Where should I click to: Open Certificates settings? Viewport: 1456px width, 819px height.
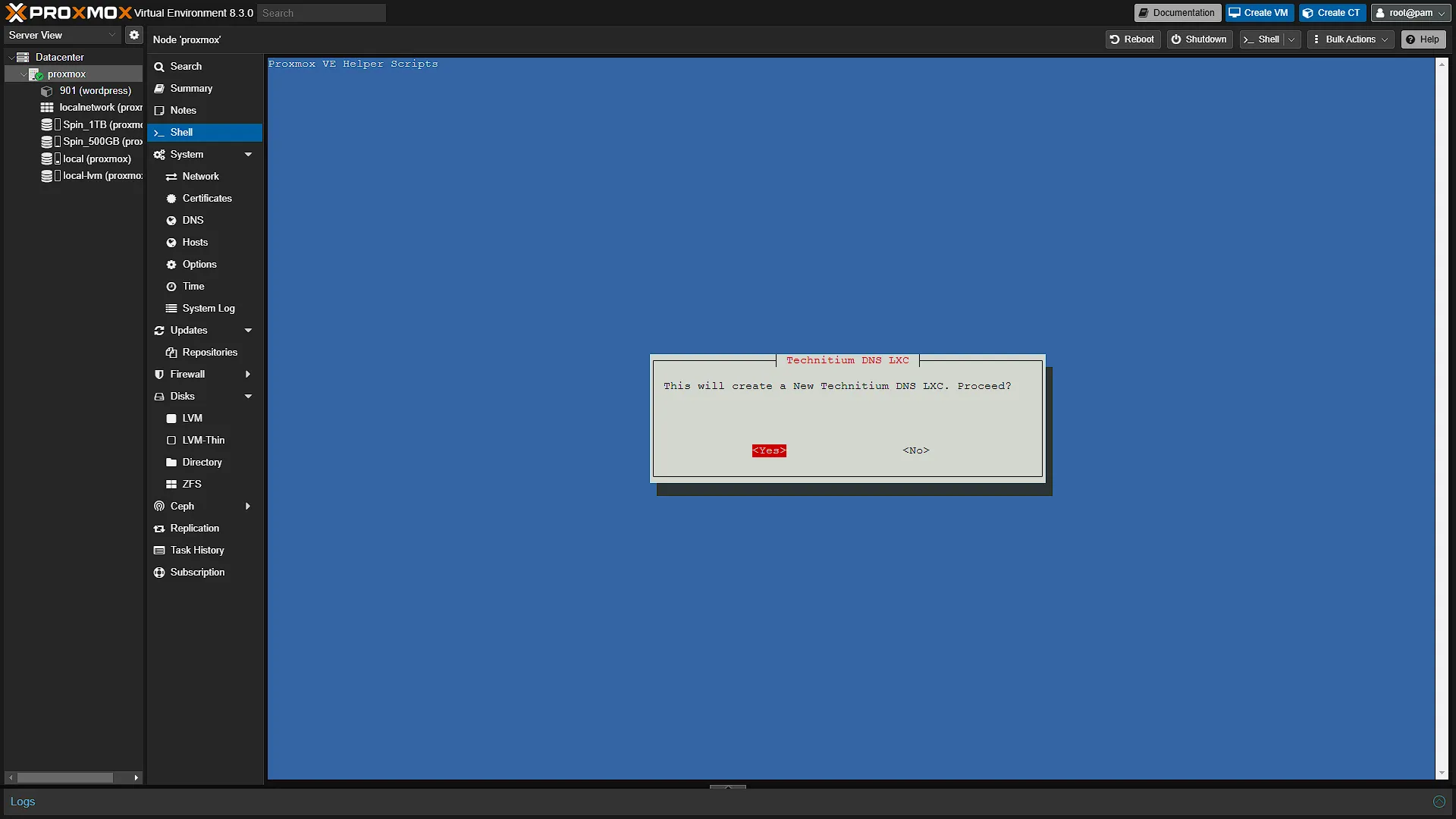[205, 199]
